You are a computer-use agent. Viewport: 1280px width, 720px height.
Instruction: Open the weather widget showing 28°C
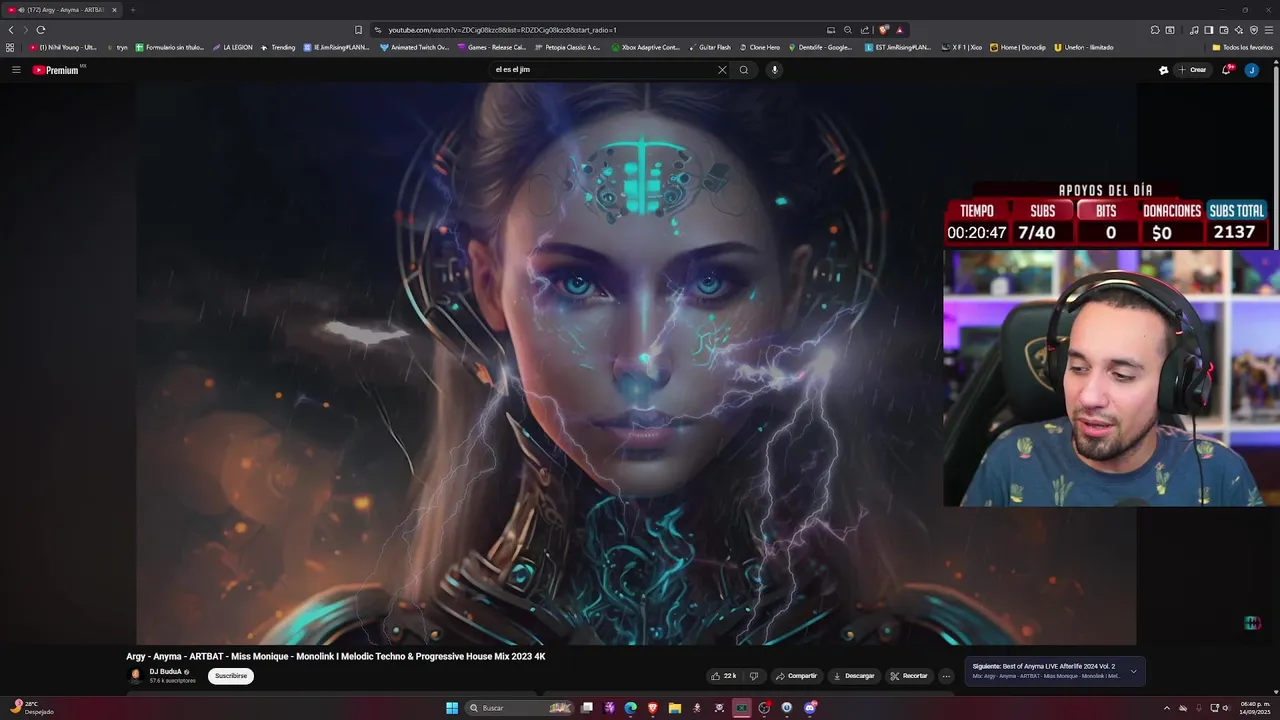pos(32,708)
